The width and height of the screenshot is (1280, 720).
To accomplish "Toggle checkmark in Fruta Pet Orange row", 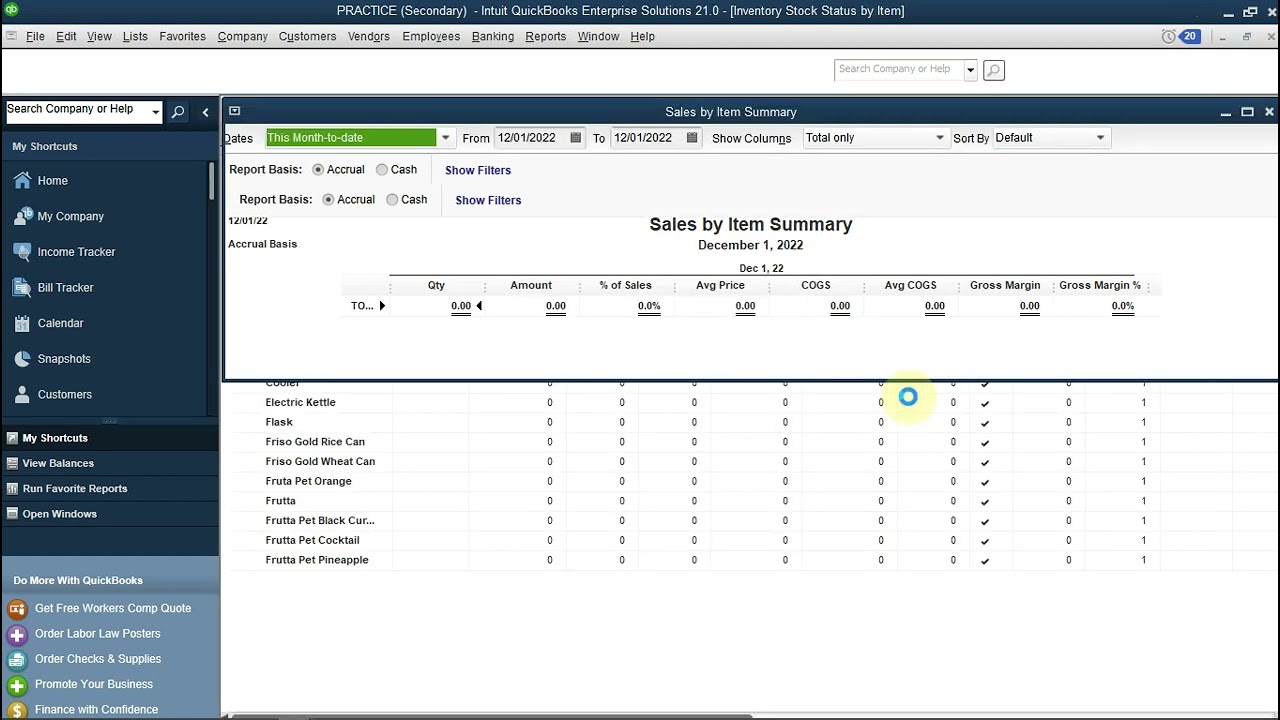I will (x=985, y=482).
